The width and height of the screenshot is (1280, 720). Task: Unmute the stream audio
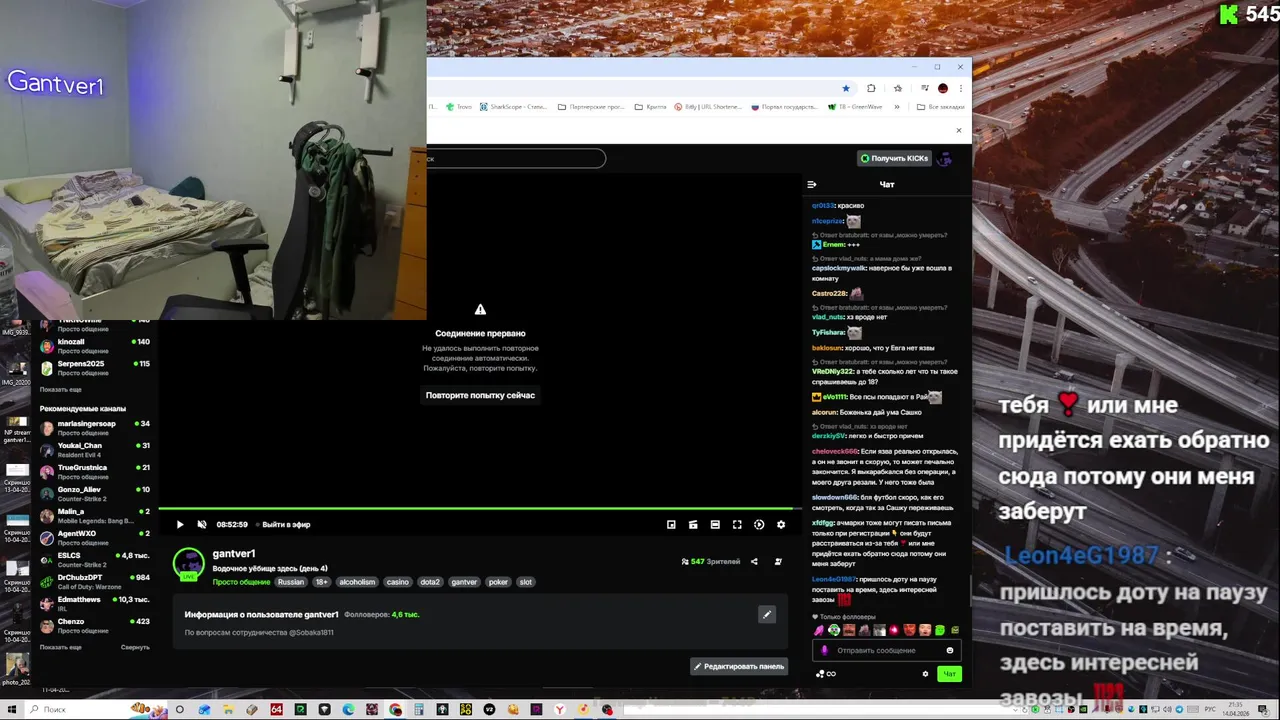click(202, 524)
